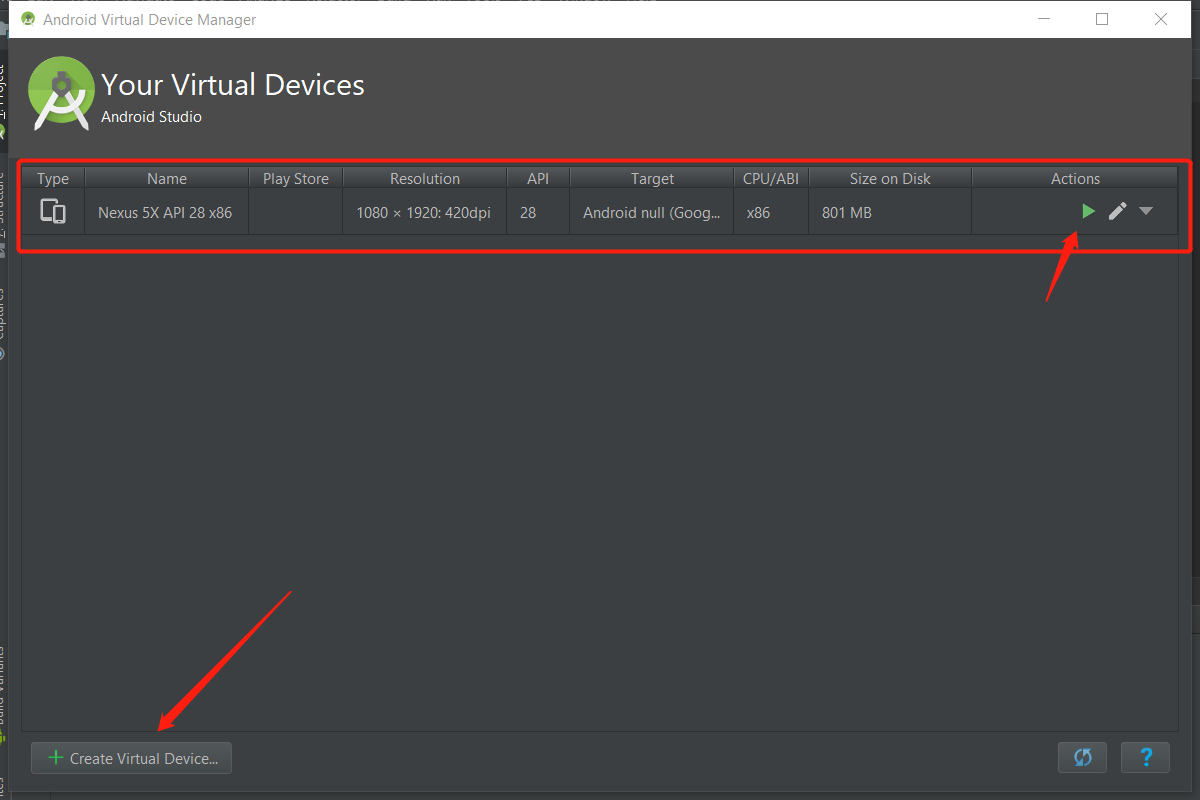Sort by the Resolution column header
Viewport: 1200px width, 800px height.
[x=424, y=179]
